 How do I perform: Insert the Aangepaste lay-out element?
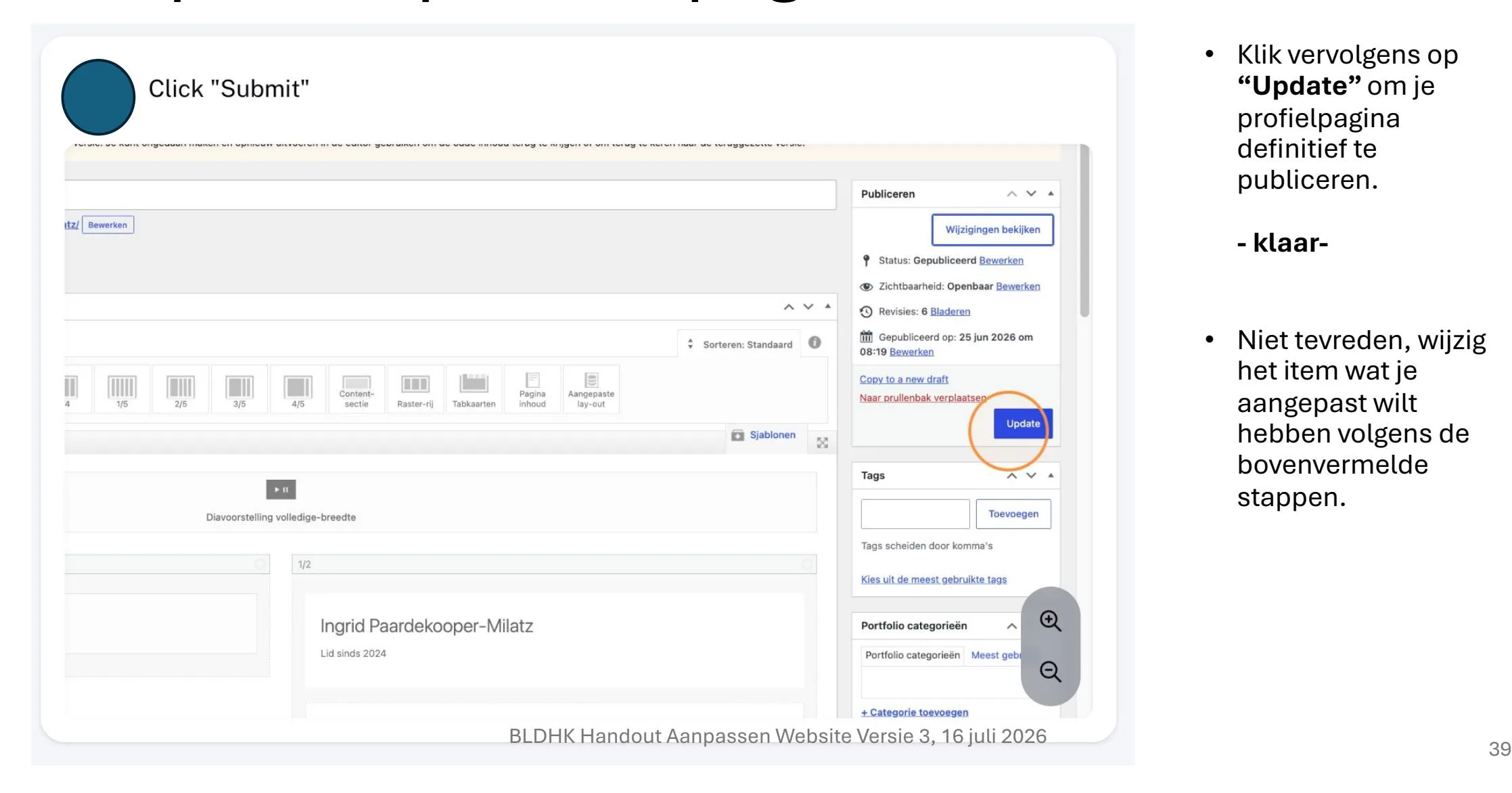591,390
